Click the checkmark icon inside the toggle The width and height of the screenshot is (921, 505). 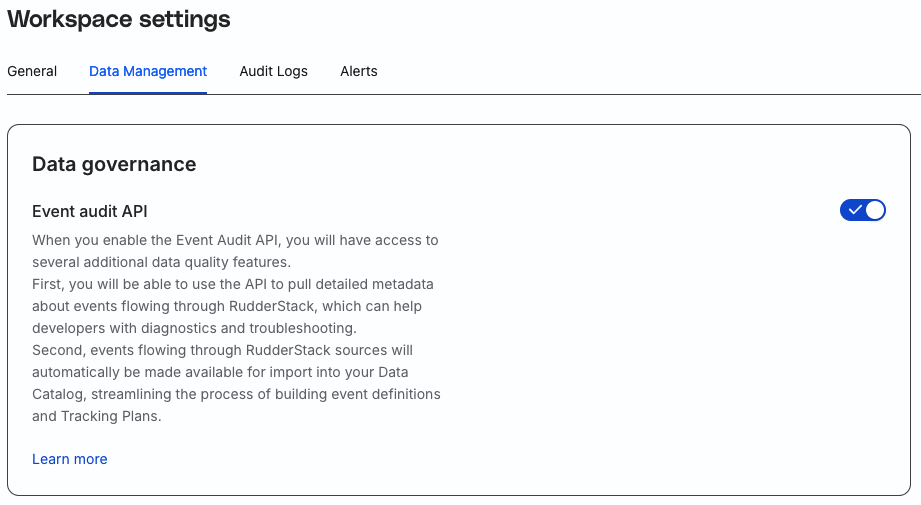pos(855,210)
